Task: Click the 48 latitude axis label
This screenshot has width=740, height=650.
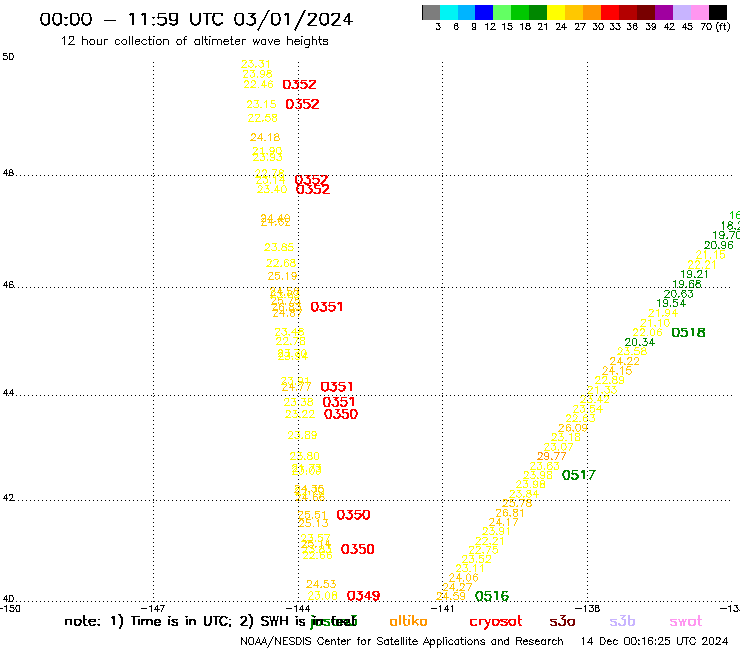Action: pyautogui.click(x=8, y=173)
